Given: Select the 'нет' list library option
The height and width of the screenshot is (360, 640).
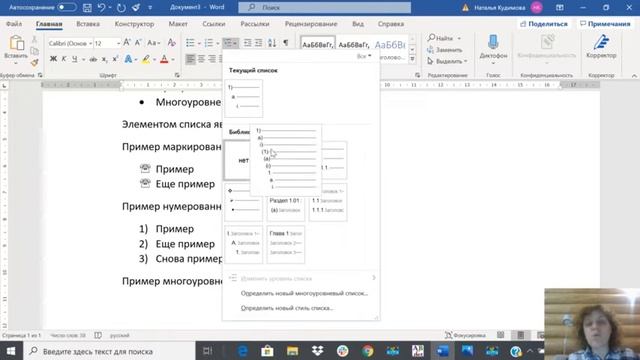Looking at the screenshot, I should click(238, 160).
